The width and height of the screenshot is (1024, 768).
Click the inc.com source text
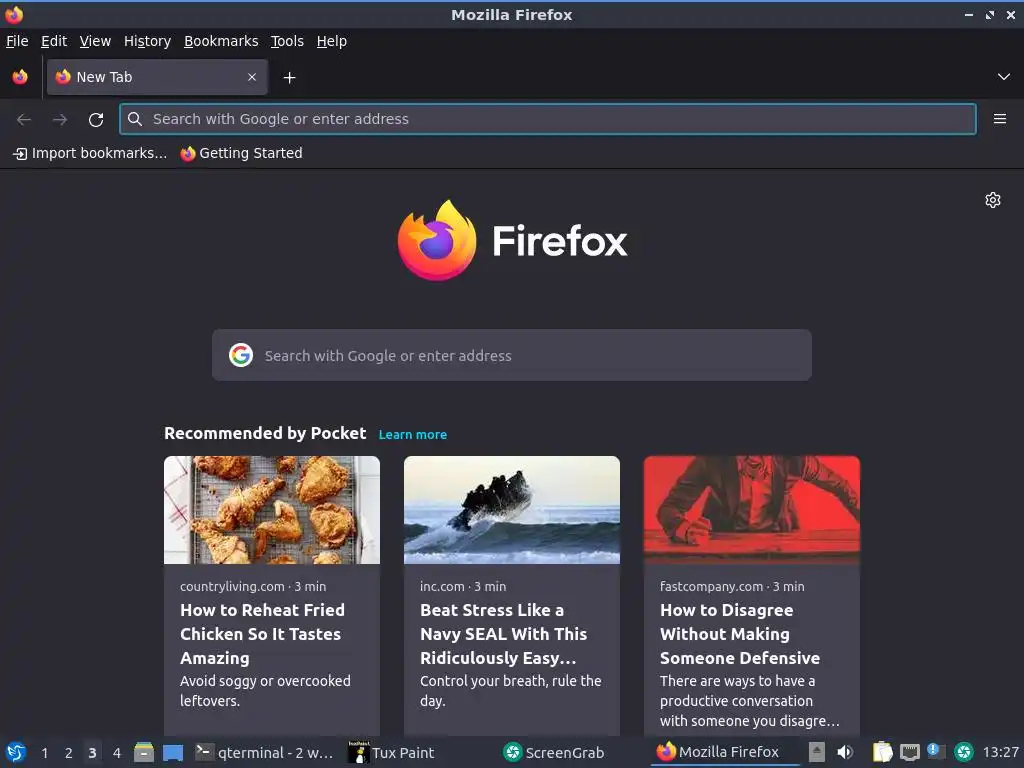(442, 586)
